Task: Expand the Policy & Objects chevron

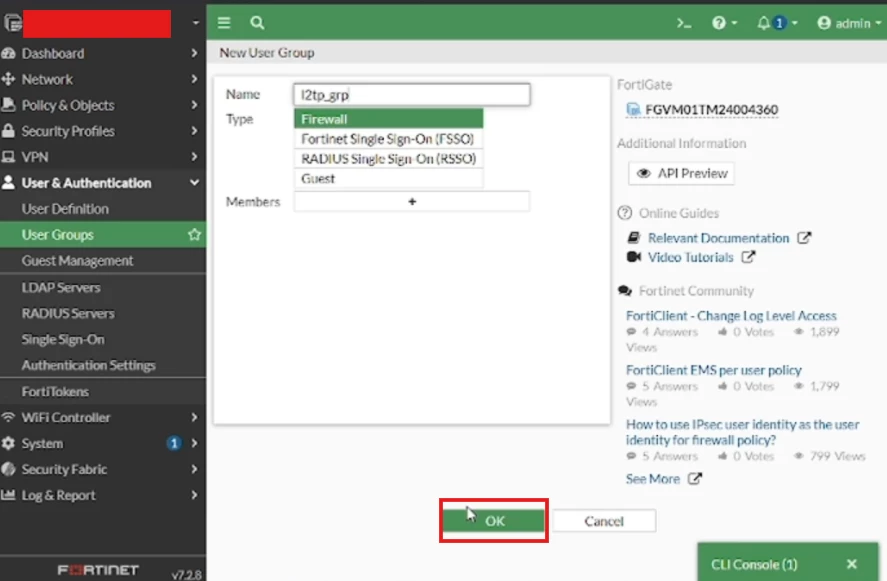Action: pyautogui.click(x=194, y=105)
